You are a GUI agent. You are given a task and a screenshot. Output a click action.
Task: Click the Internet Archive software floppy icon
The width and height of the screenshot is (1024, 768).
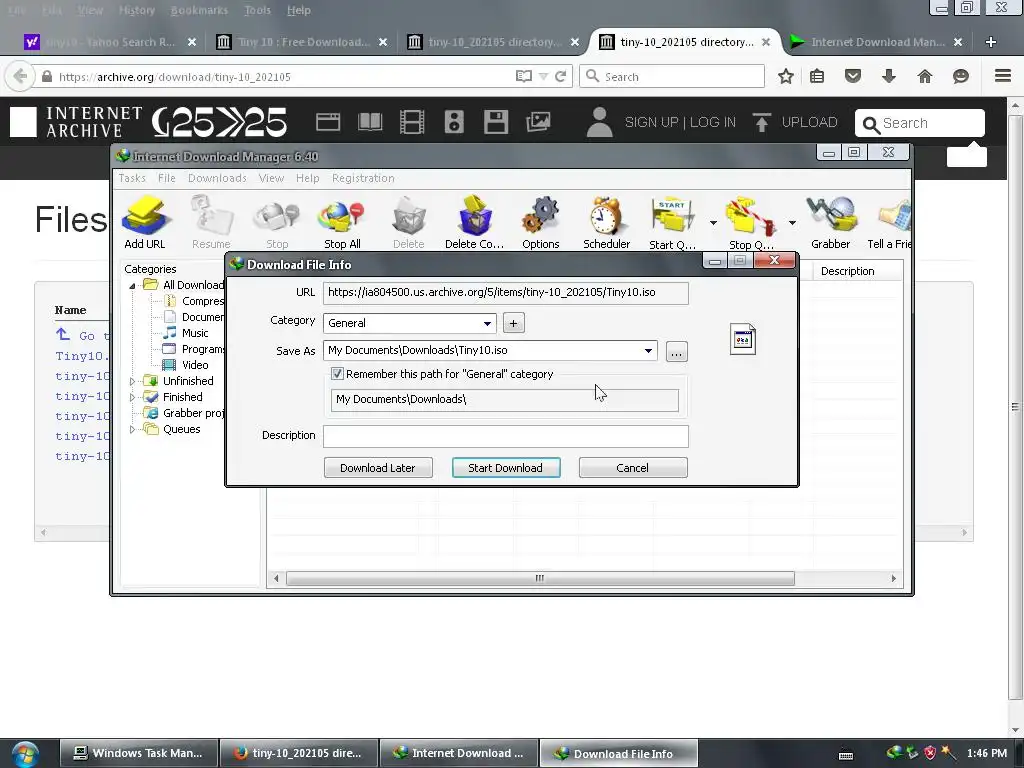point(496,122)
